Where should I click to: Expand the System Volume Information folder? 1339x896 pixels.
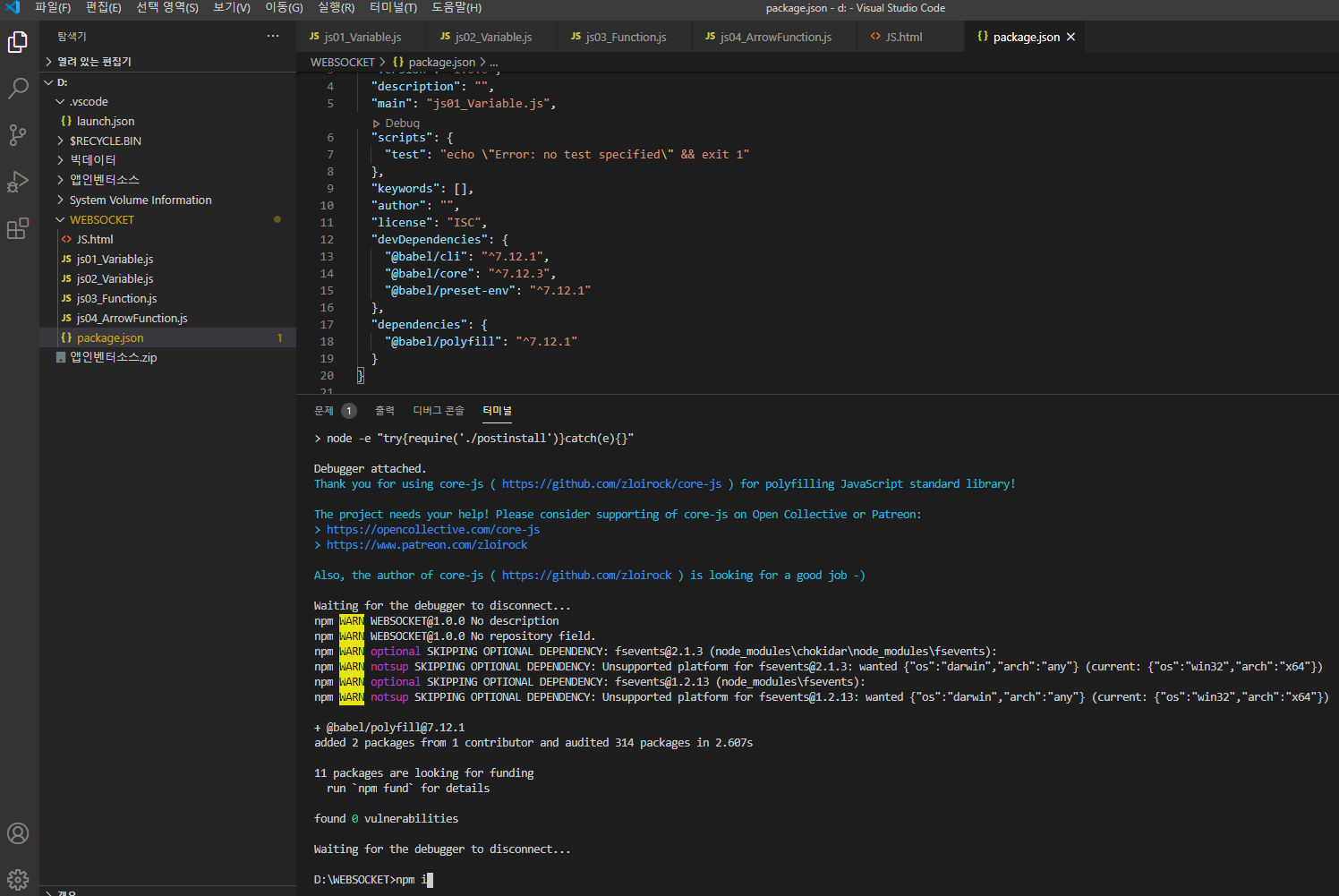[60, 200]
